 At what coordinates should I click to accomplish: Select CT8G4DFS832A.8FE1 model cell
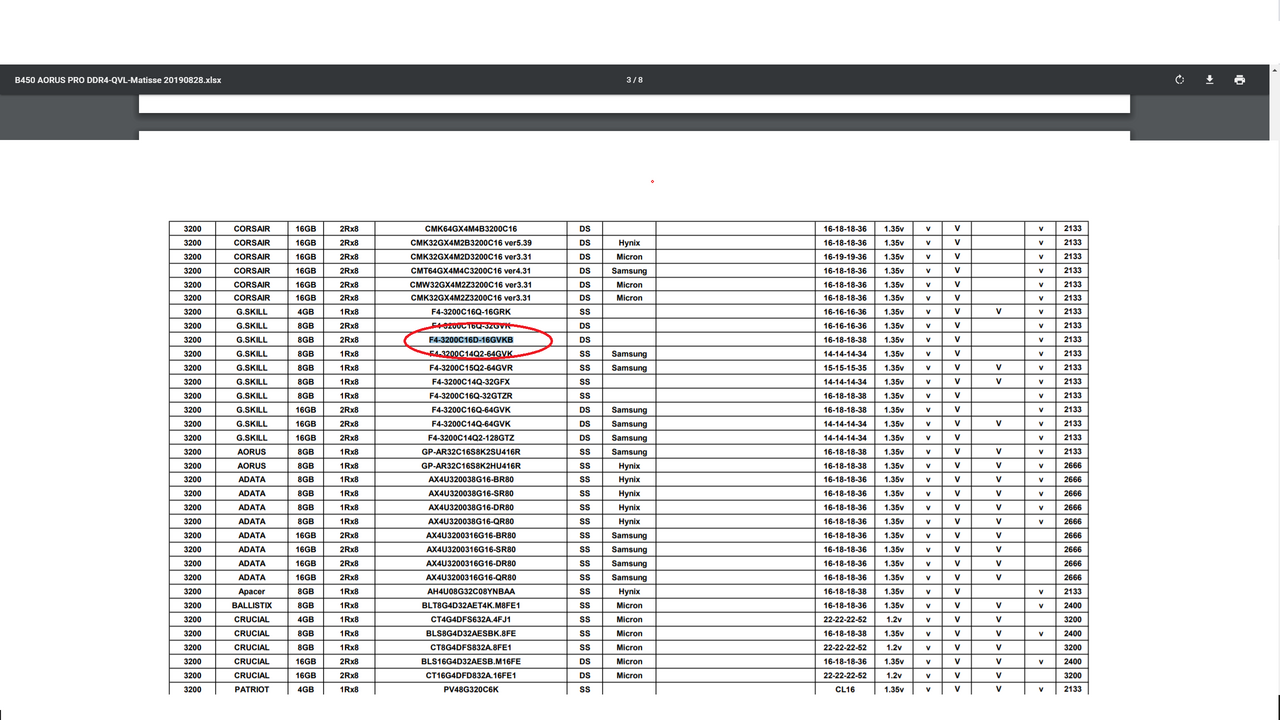(471, 648)
